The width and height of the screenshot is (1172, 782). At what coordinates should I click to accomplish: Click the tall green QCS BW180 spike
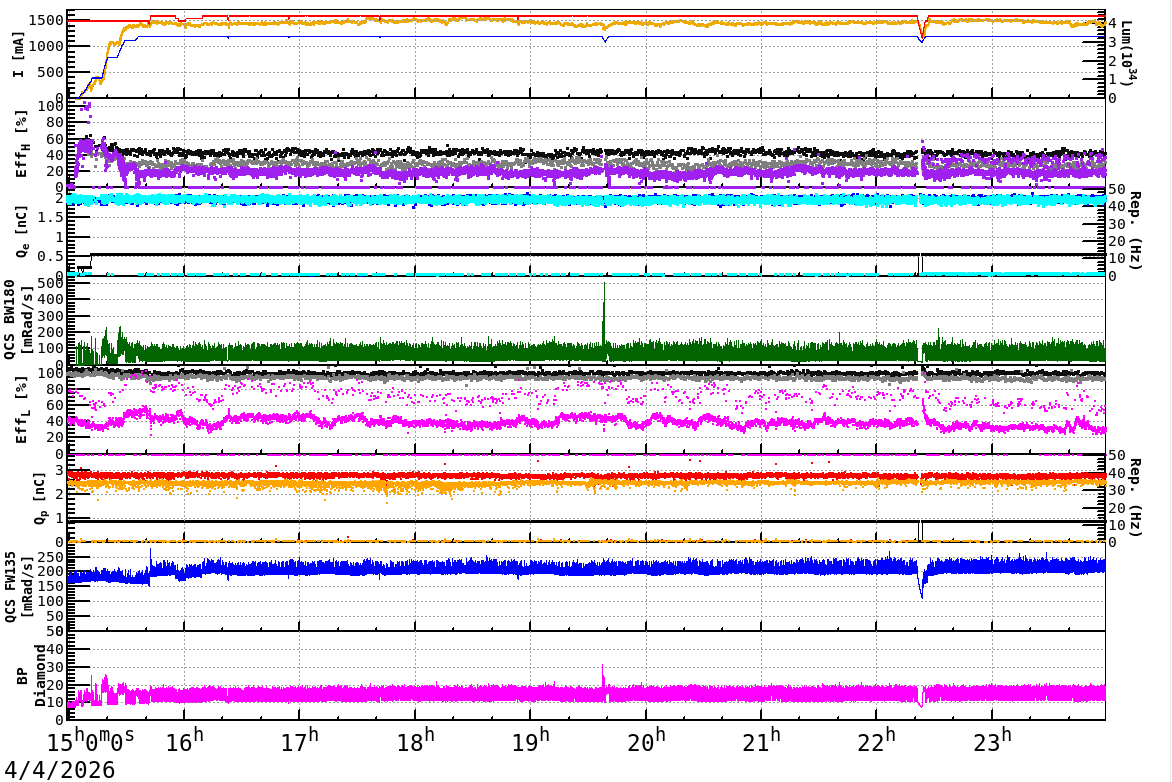click(605, 314)
